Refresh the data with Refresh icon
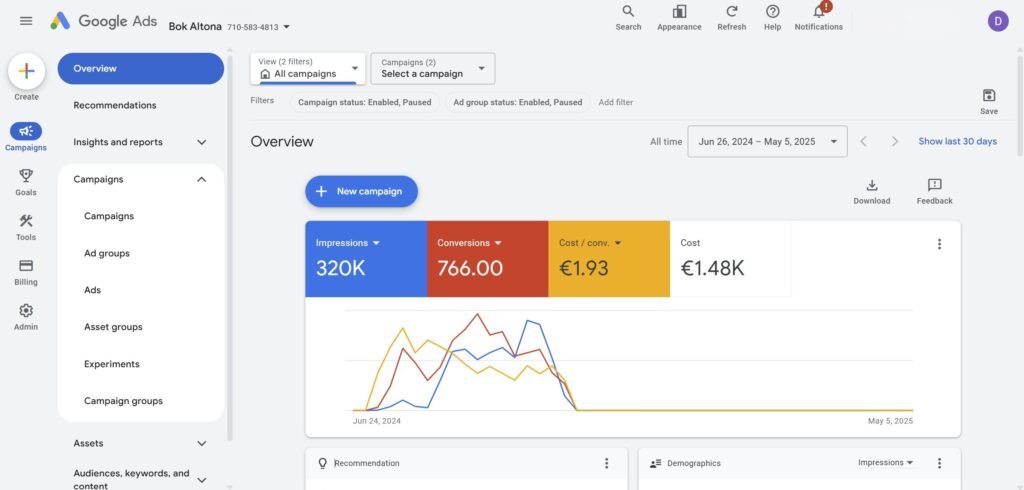 click(x=731, y=12)
